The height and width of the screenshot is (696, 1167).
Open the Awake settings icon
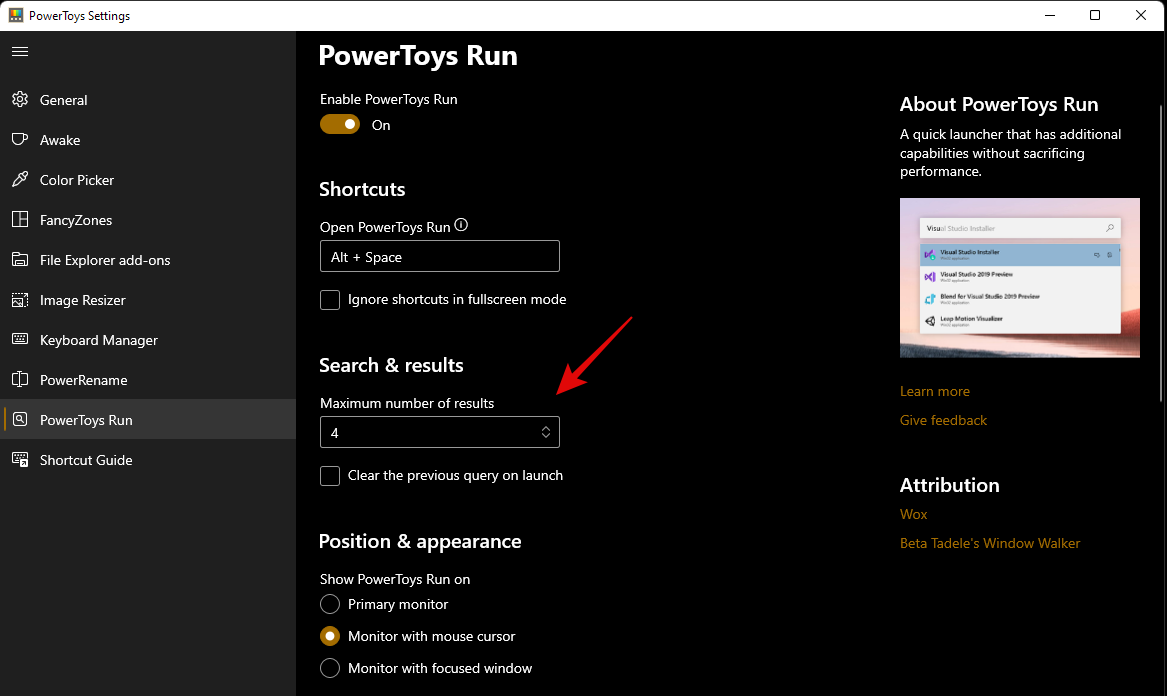20,140
